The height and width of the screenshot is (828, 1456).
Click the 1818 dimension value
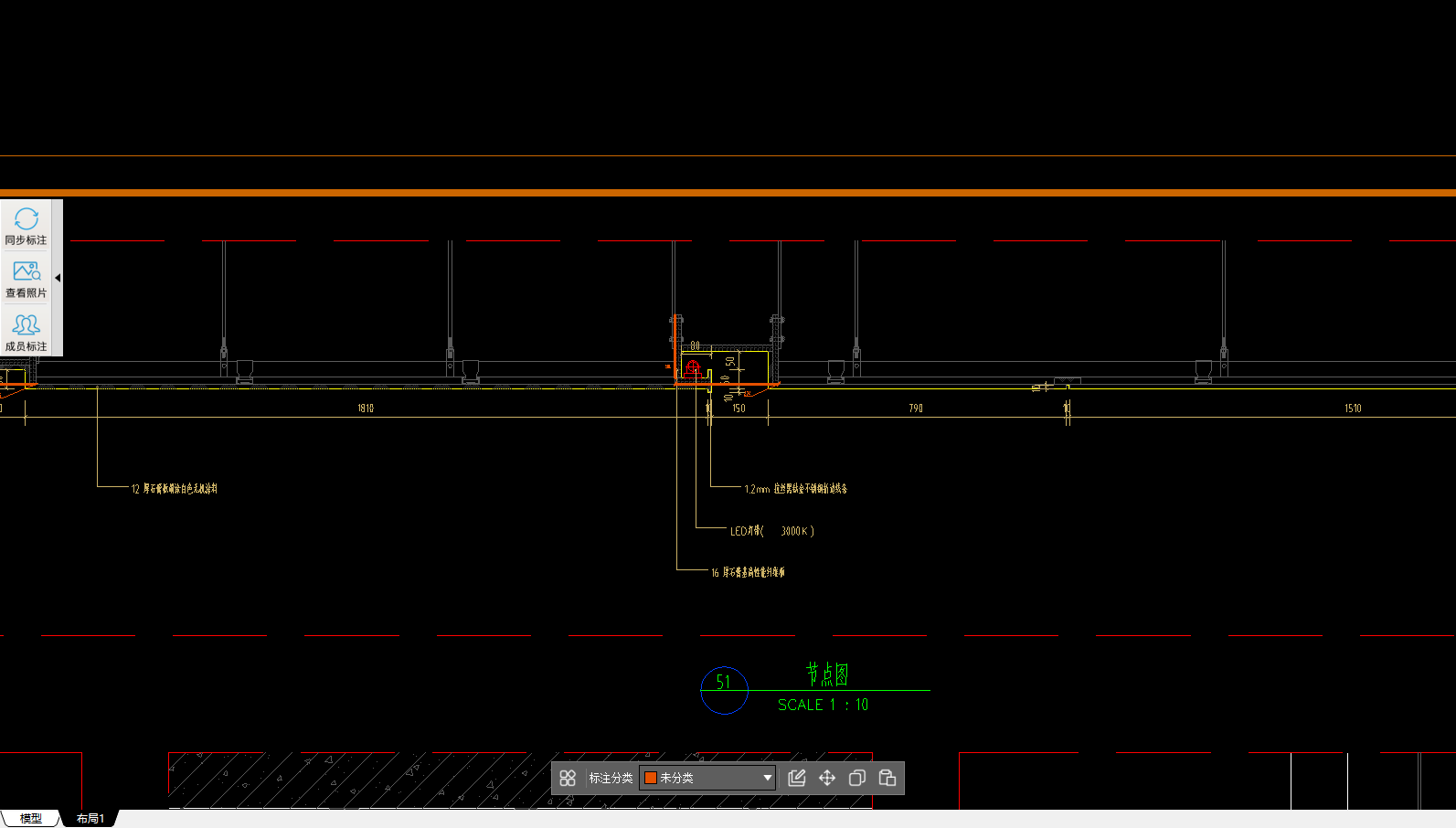(366, 409)
